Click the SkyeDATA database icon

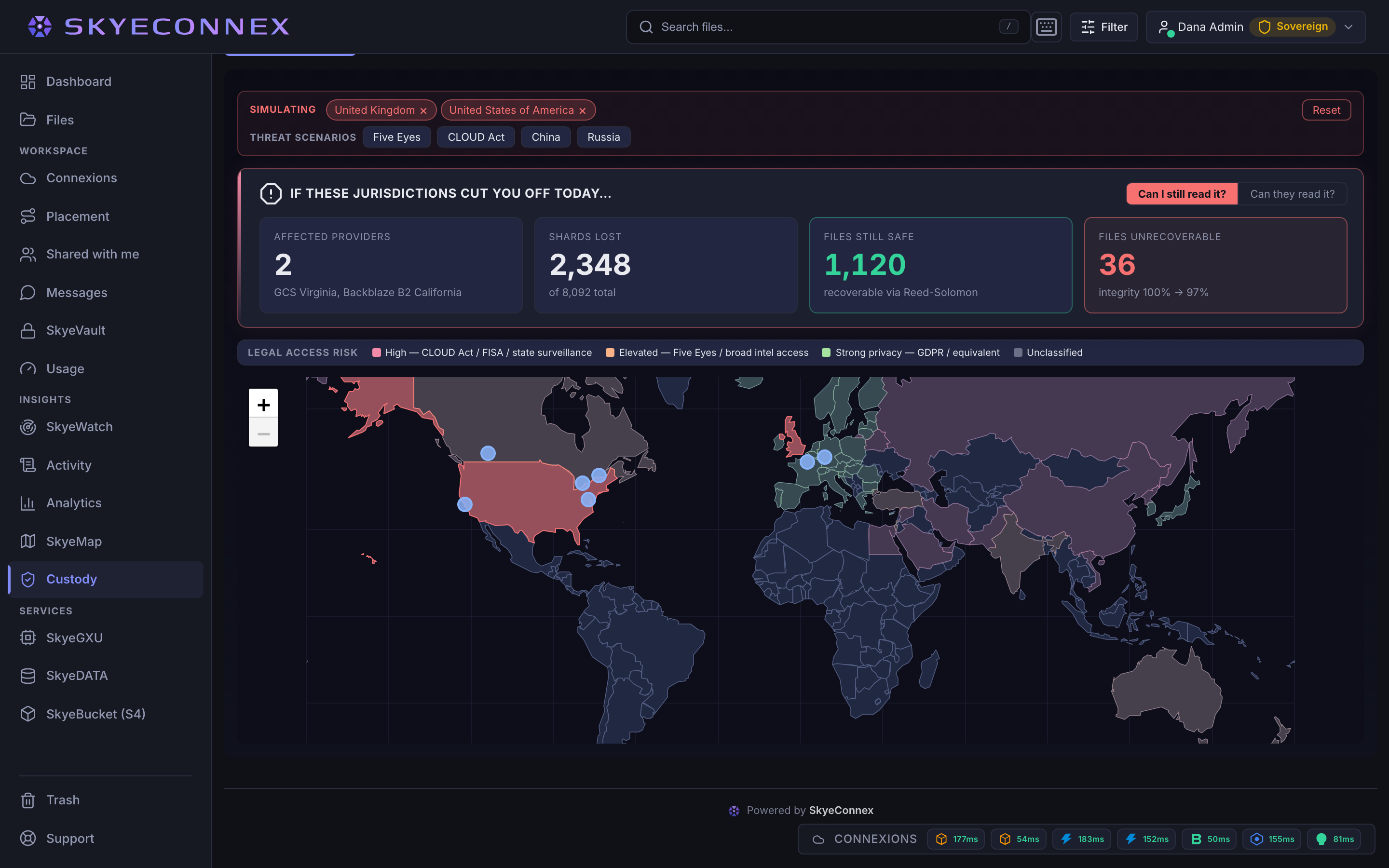click(x=27, y=676)
